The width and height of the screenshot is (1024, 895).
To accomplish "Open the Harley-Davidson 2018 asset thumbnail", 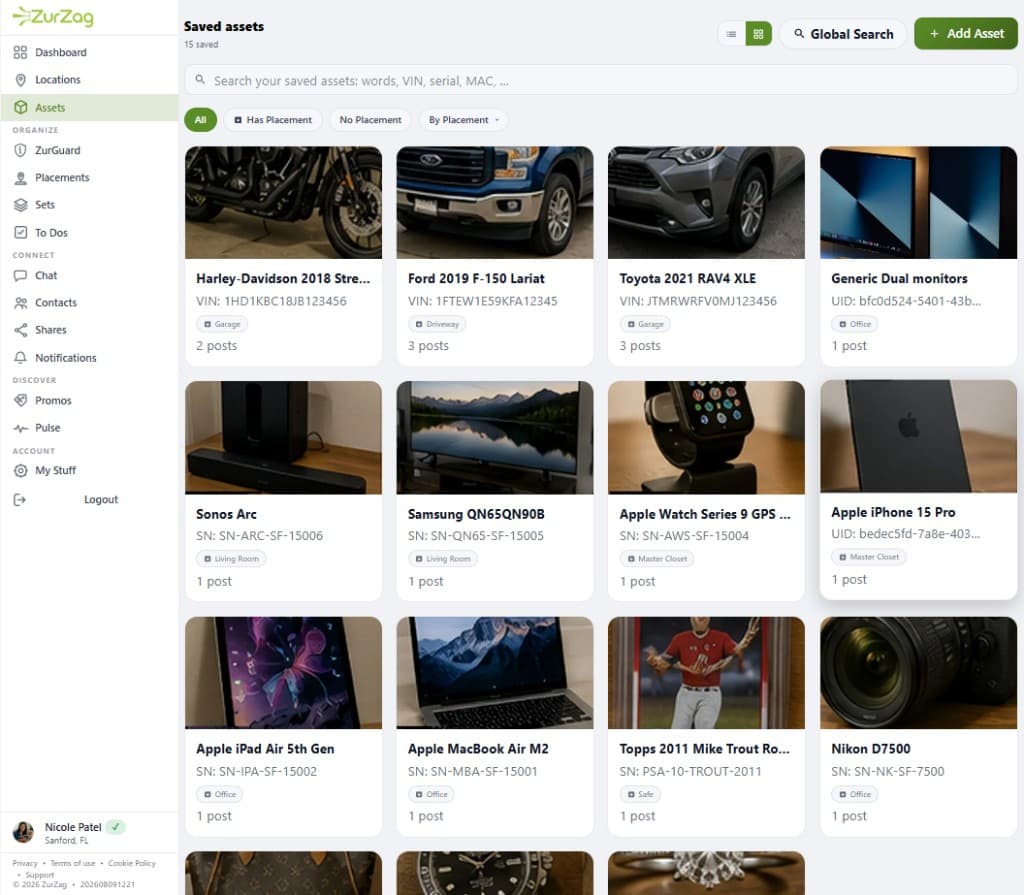I will [283, 203].
